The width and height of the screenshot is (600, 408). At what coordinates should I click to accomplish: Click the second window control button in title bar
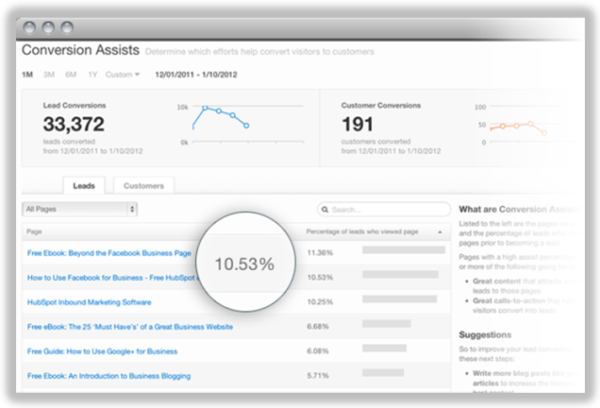click(x=48, y=28)
